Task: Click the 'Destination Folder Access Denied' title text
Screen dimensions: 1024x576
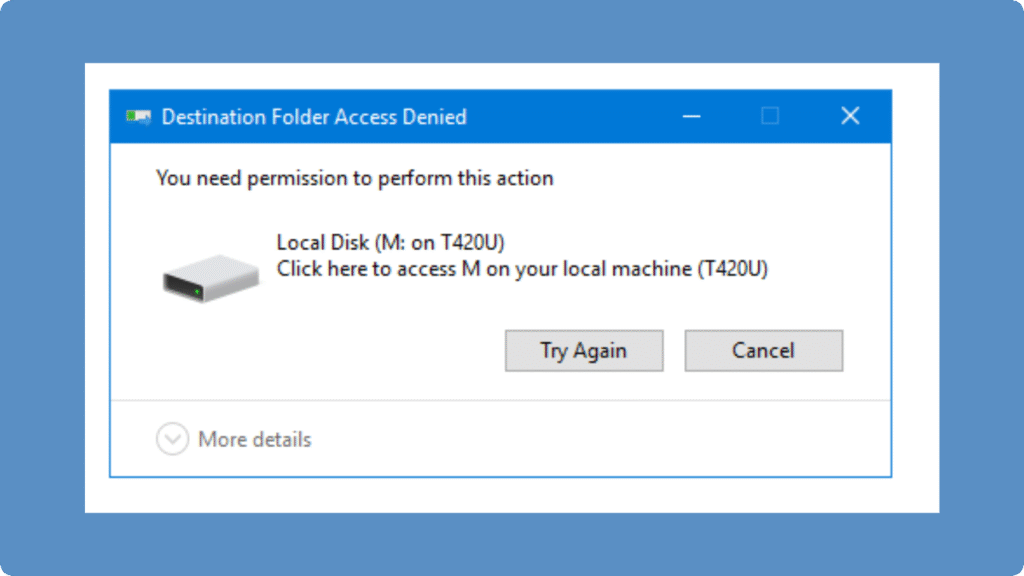Action: coord(314,117)
